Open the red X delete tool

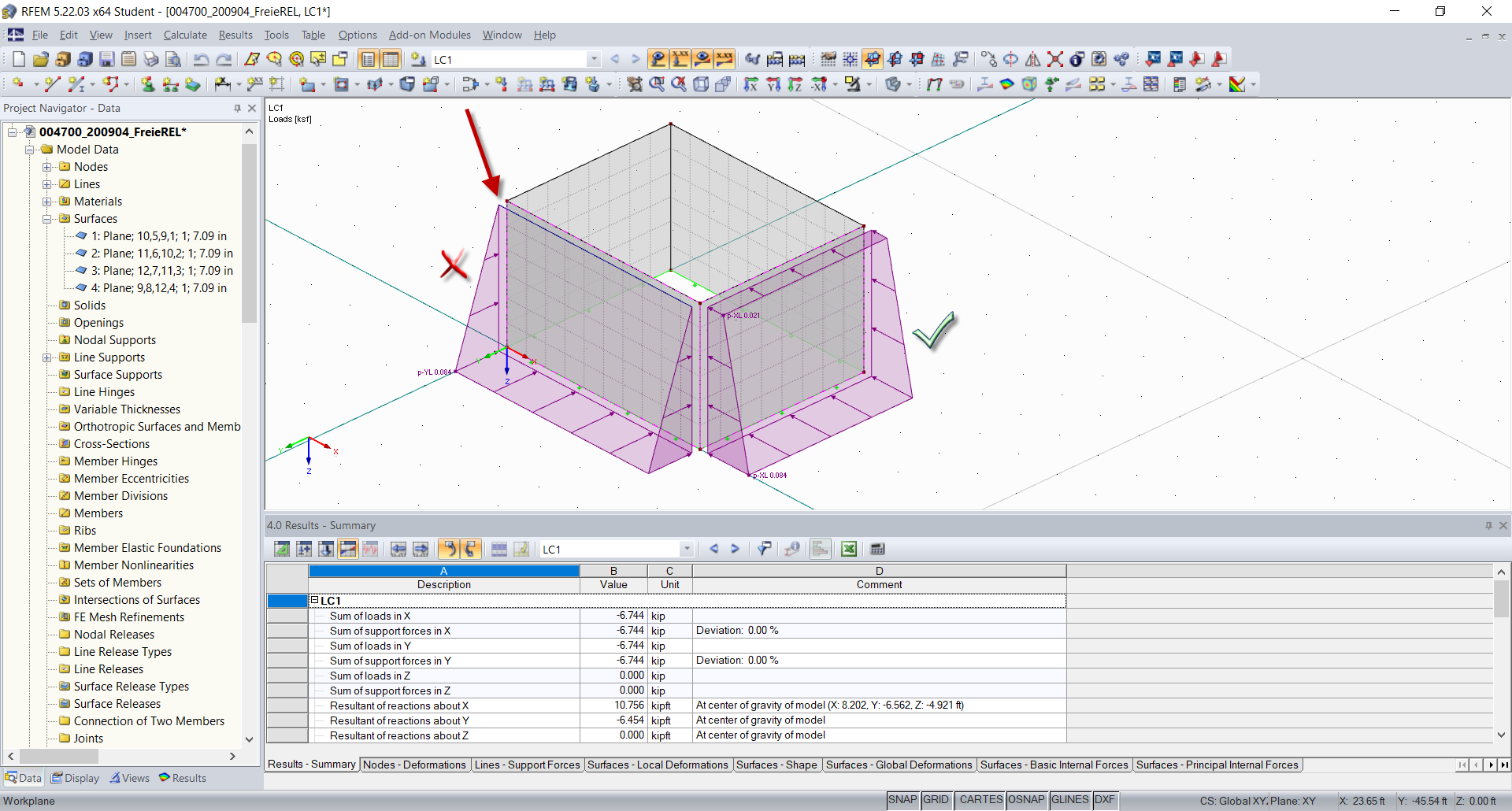[x=1055, y=59]
